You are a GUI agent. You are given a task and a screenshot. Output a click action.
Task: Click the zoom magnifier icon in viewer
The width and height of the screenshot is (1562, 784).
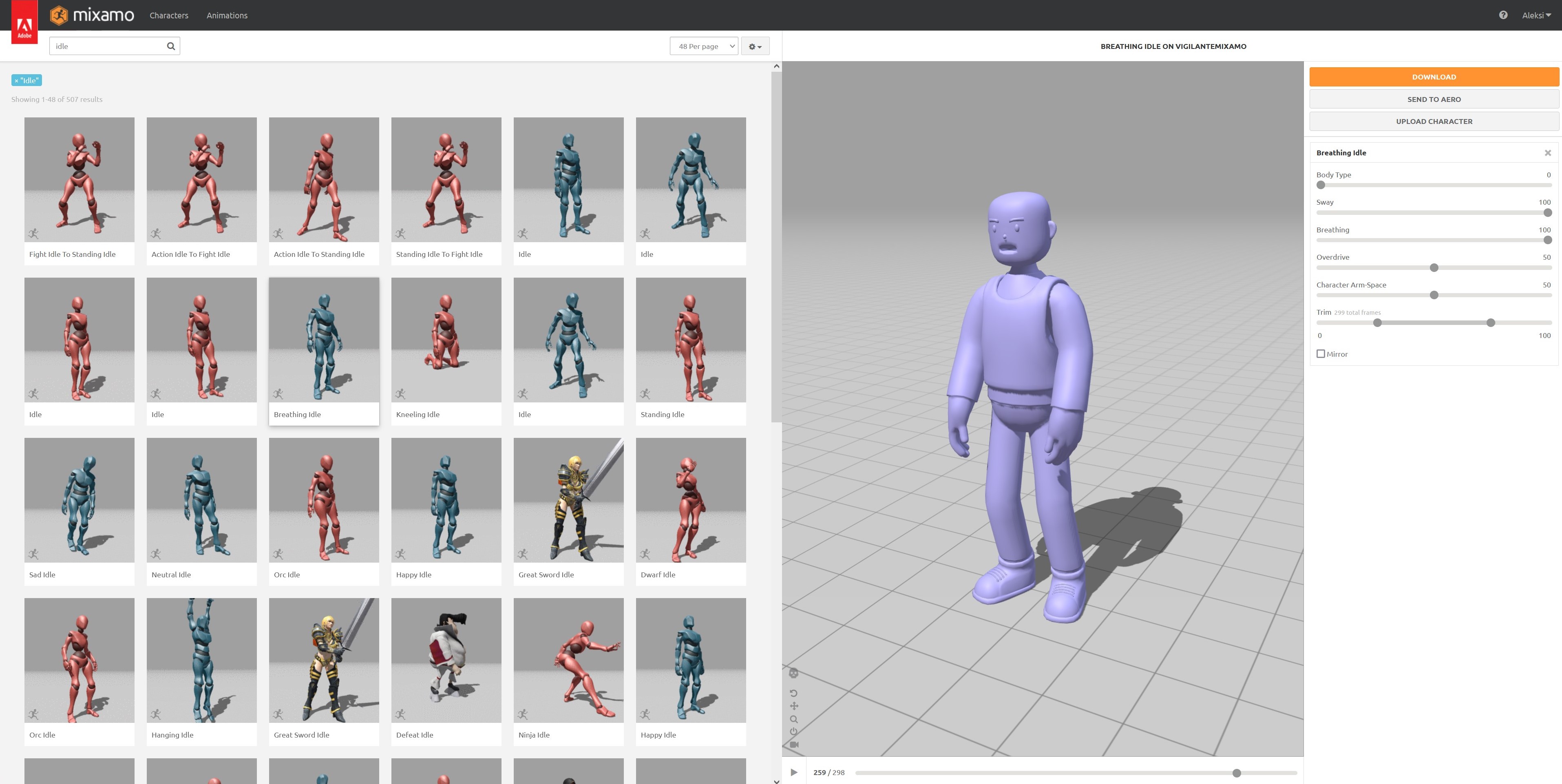(x=794, y=719)
